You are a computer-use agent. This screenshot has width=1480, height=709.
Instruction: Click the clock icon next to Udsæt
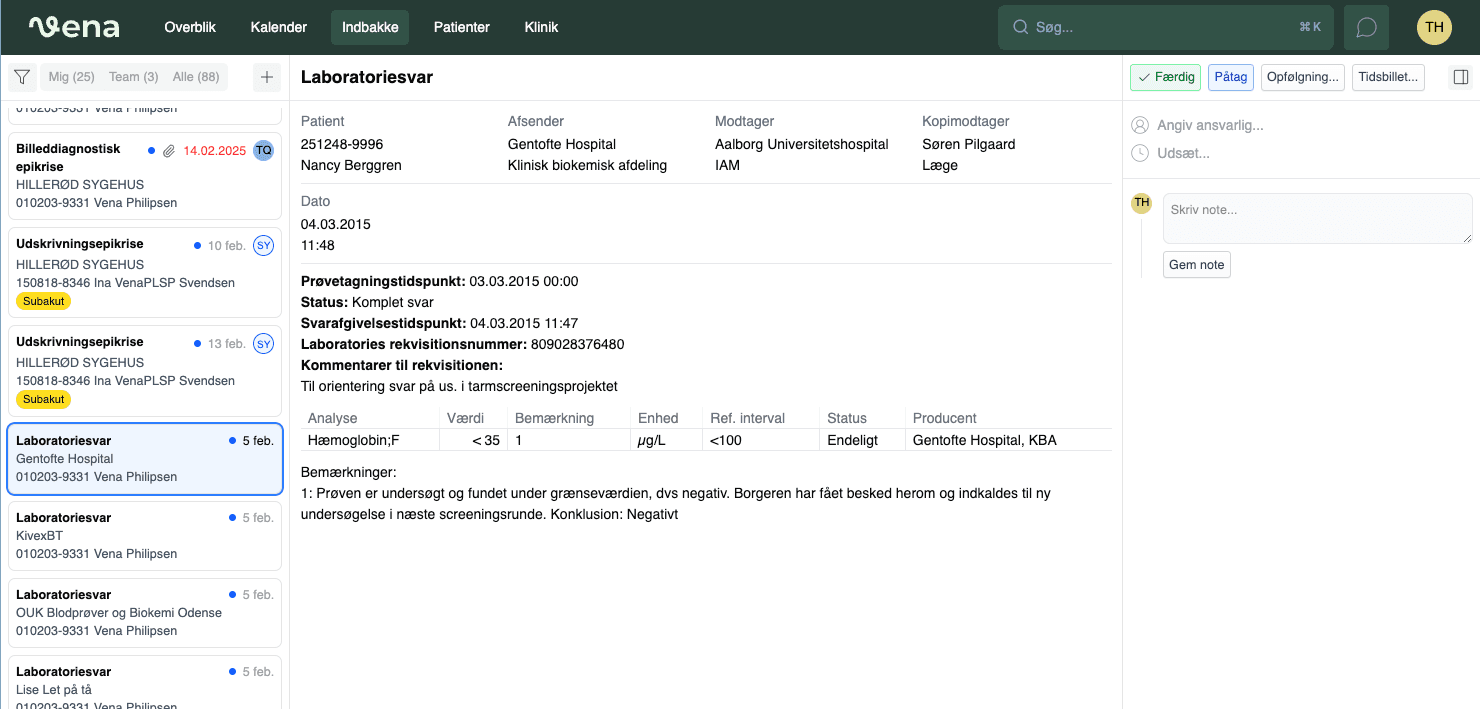pos(1140,153)
